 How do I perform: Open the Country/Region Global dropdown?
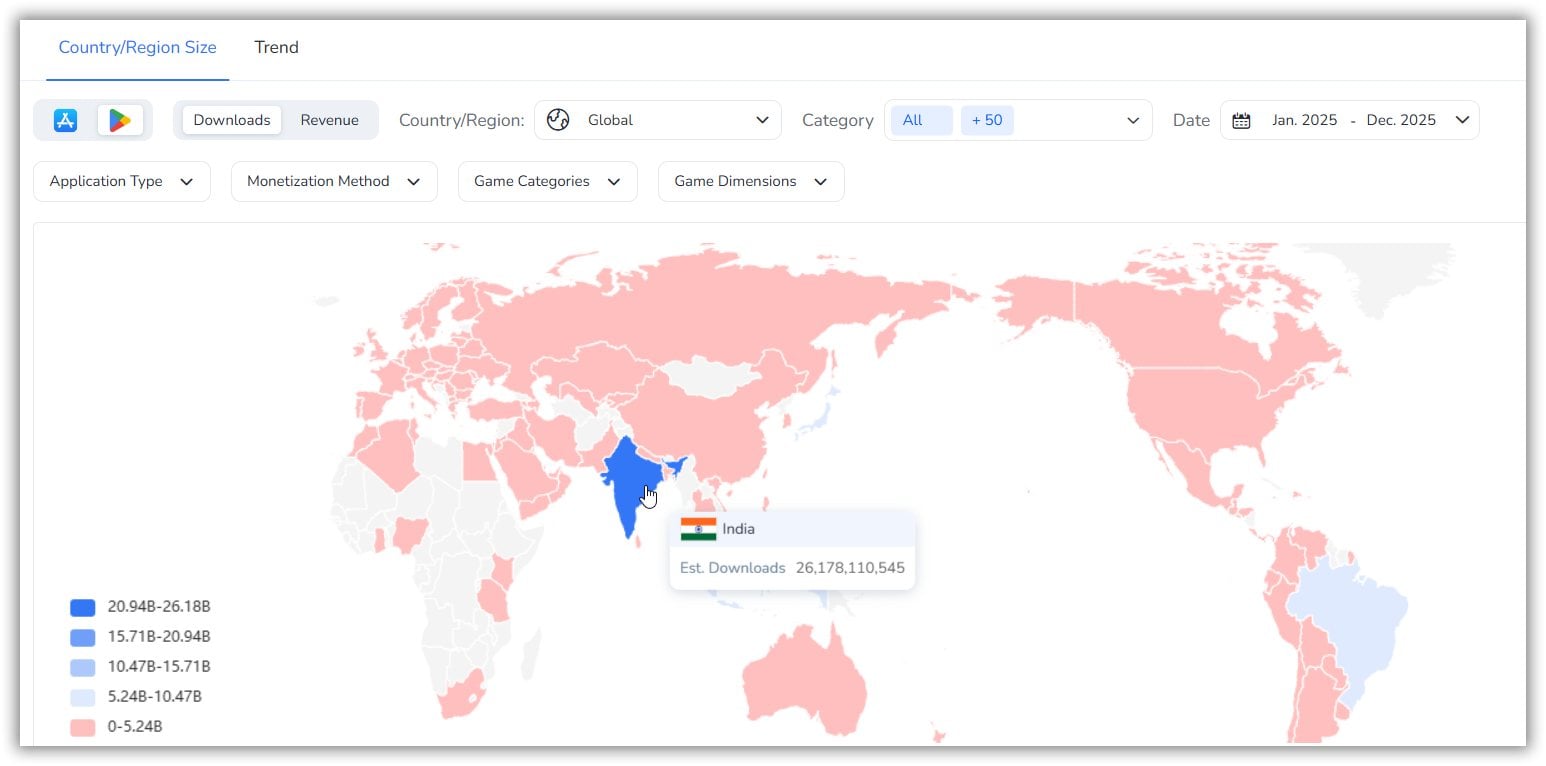point(657,120)
